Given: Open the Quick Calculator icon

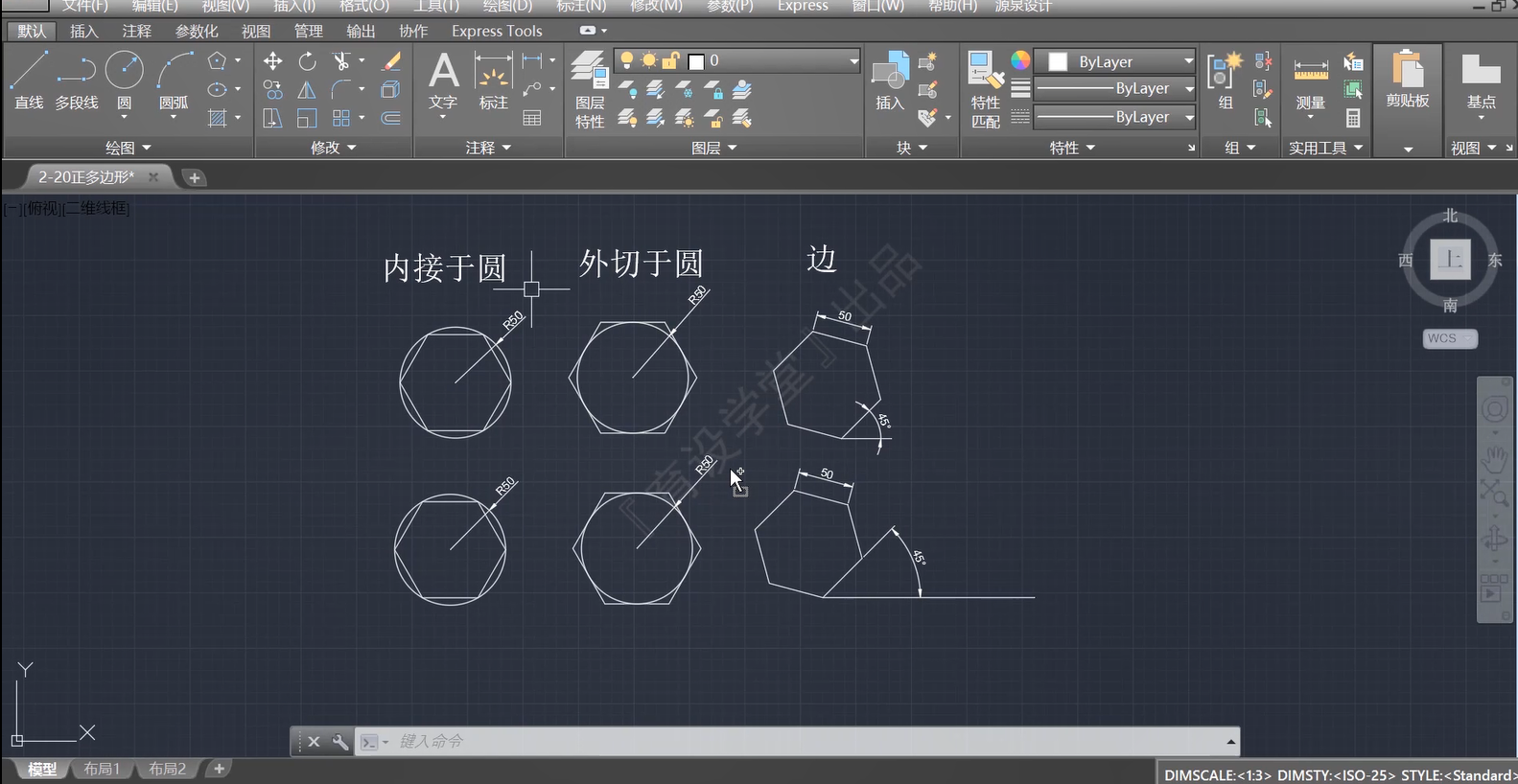Looking at the screenshot, I should pos(1353,118).
